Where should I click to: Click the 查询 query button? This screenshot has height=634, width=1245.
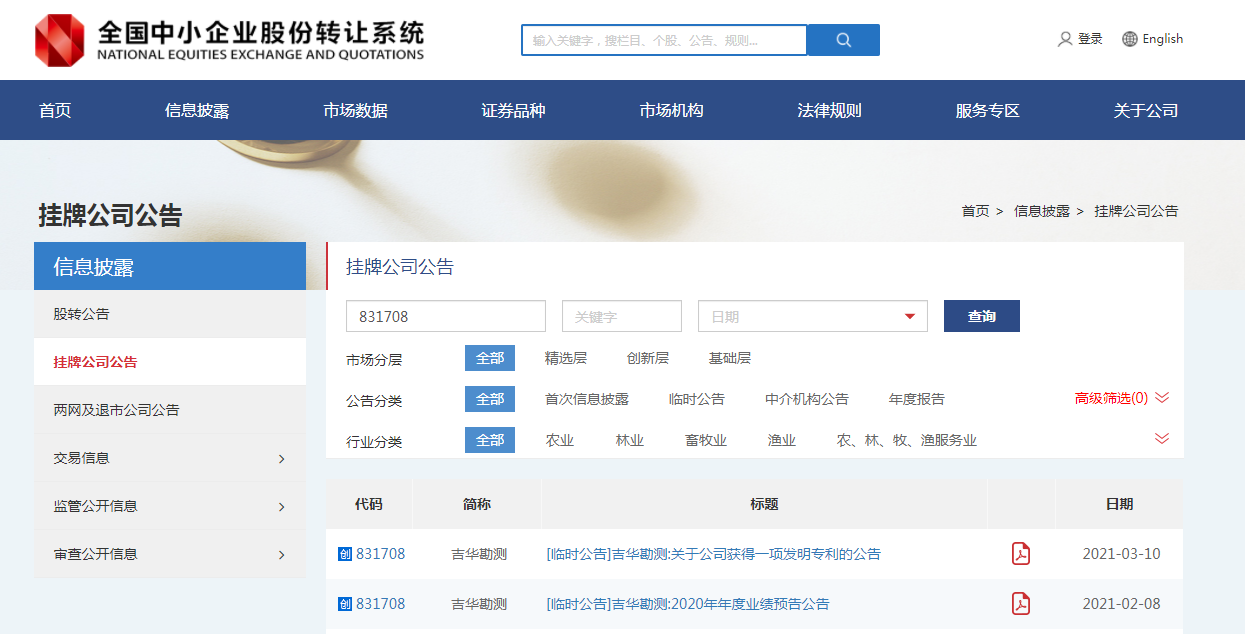(981, 316)
